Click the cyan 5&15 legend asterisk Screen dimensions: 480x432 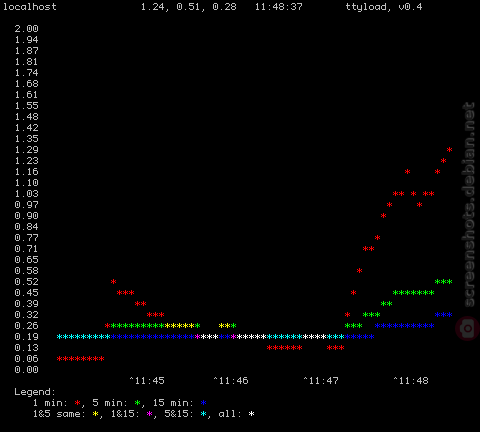pos(204,414)
